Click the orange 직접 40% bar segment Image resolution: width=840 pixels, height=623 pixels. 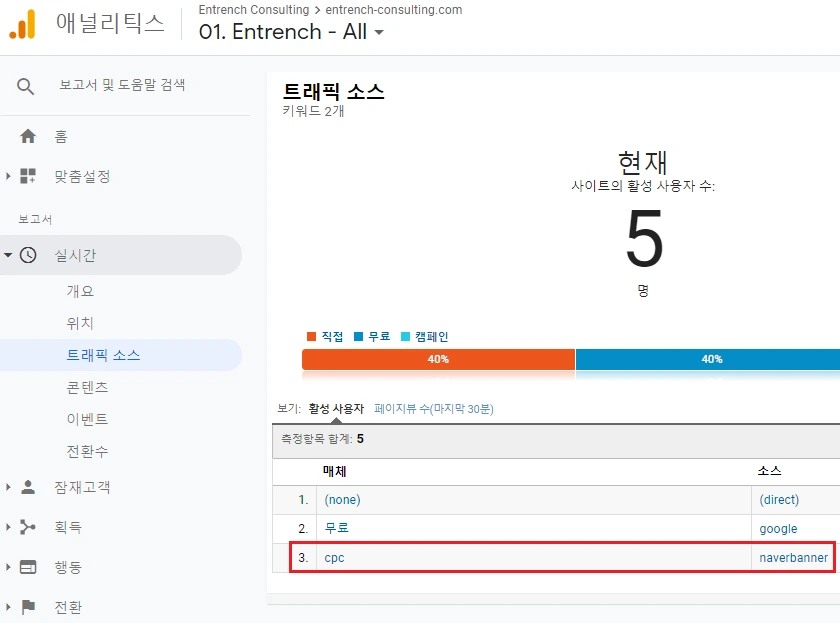438,359
